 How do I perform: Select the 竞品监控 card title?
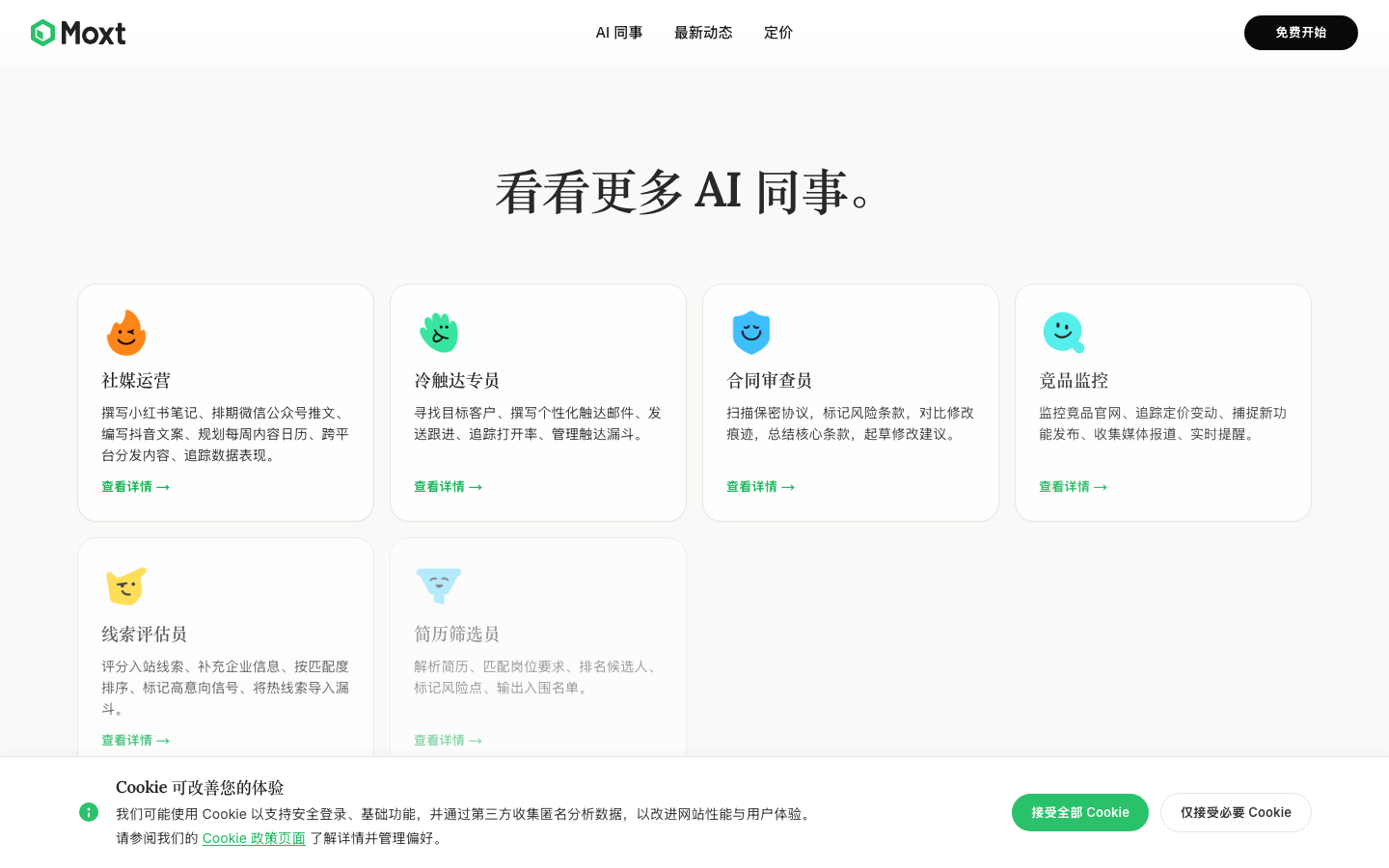[1074, 381]
